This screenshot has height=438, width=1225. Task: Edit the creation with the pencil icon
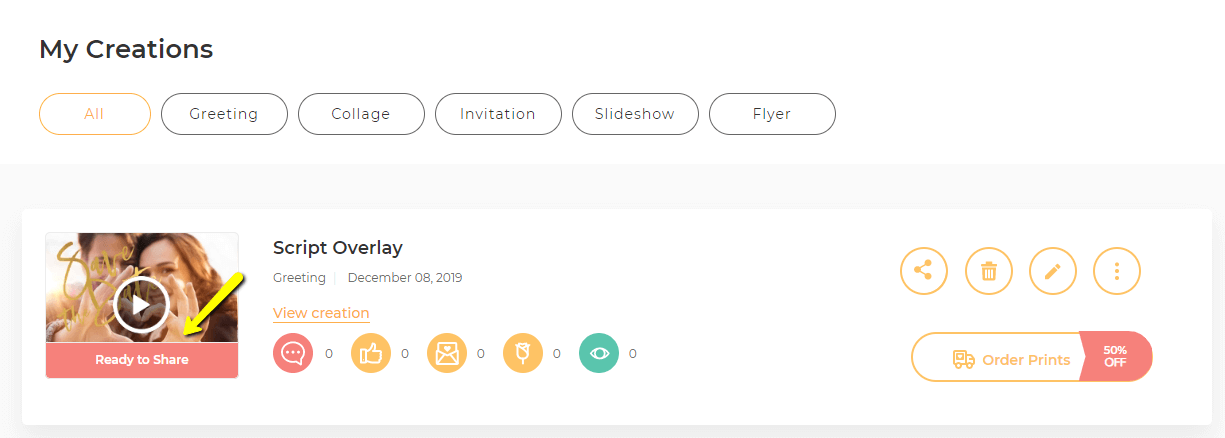point(1053,271)
